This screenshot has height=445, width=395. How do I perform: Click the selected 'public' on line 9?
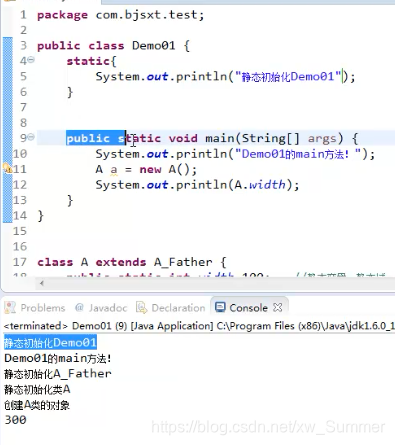(88, 138)
